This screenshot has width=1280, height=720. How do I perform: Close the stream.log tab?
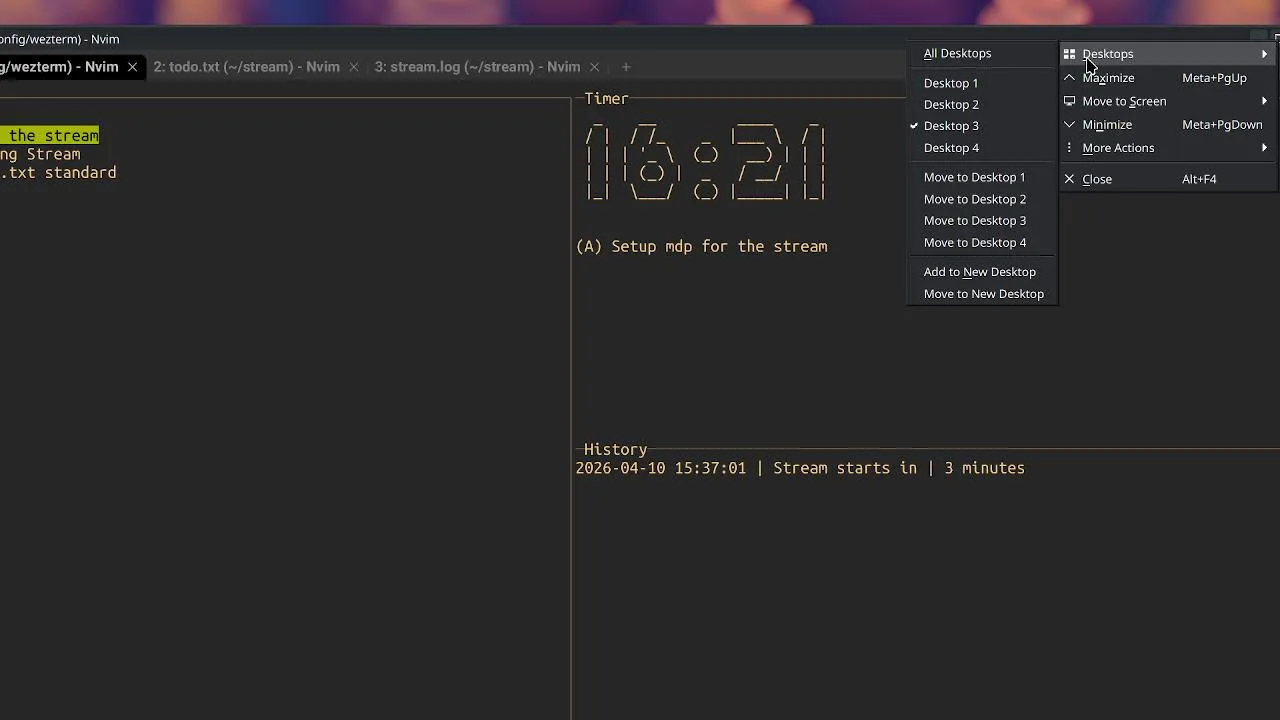[594, 67]
